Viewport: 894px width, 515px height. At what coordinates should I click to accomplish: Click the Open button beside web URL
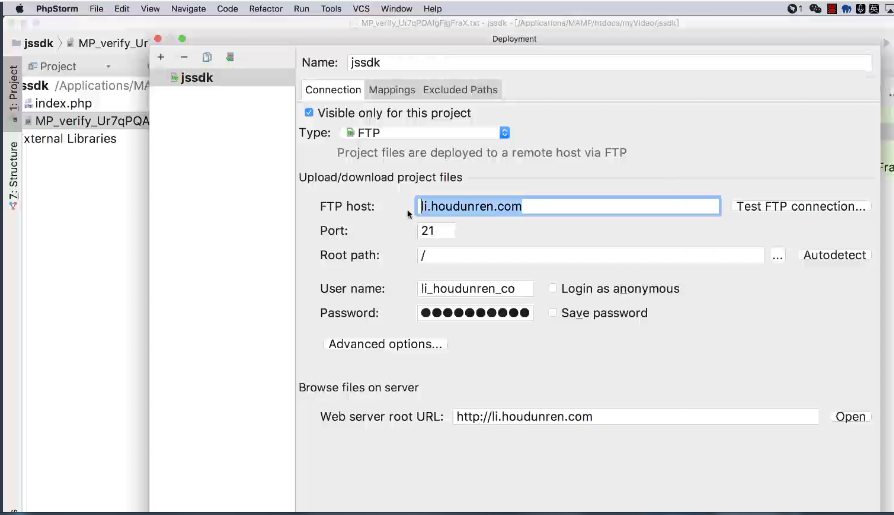pos(850,416)
